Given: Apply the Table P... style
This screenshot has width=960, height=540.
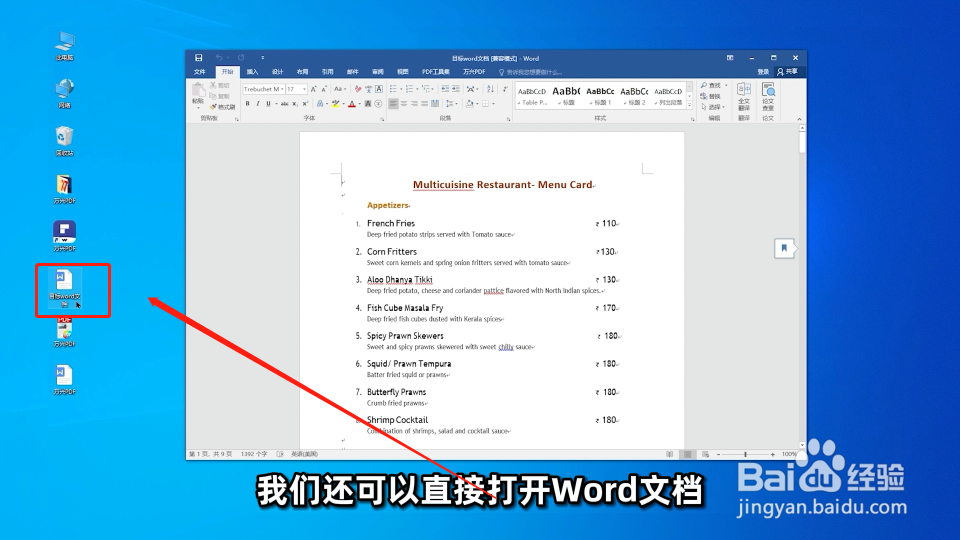Looking at the screenshot, I should (x=532, y=96).
